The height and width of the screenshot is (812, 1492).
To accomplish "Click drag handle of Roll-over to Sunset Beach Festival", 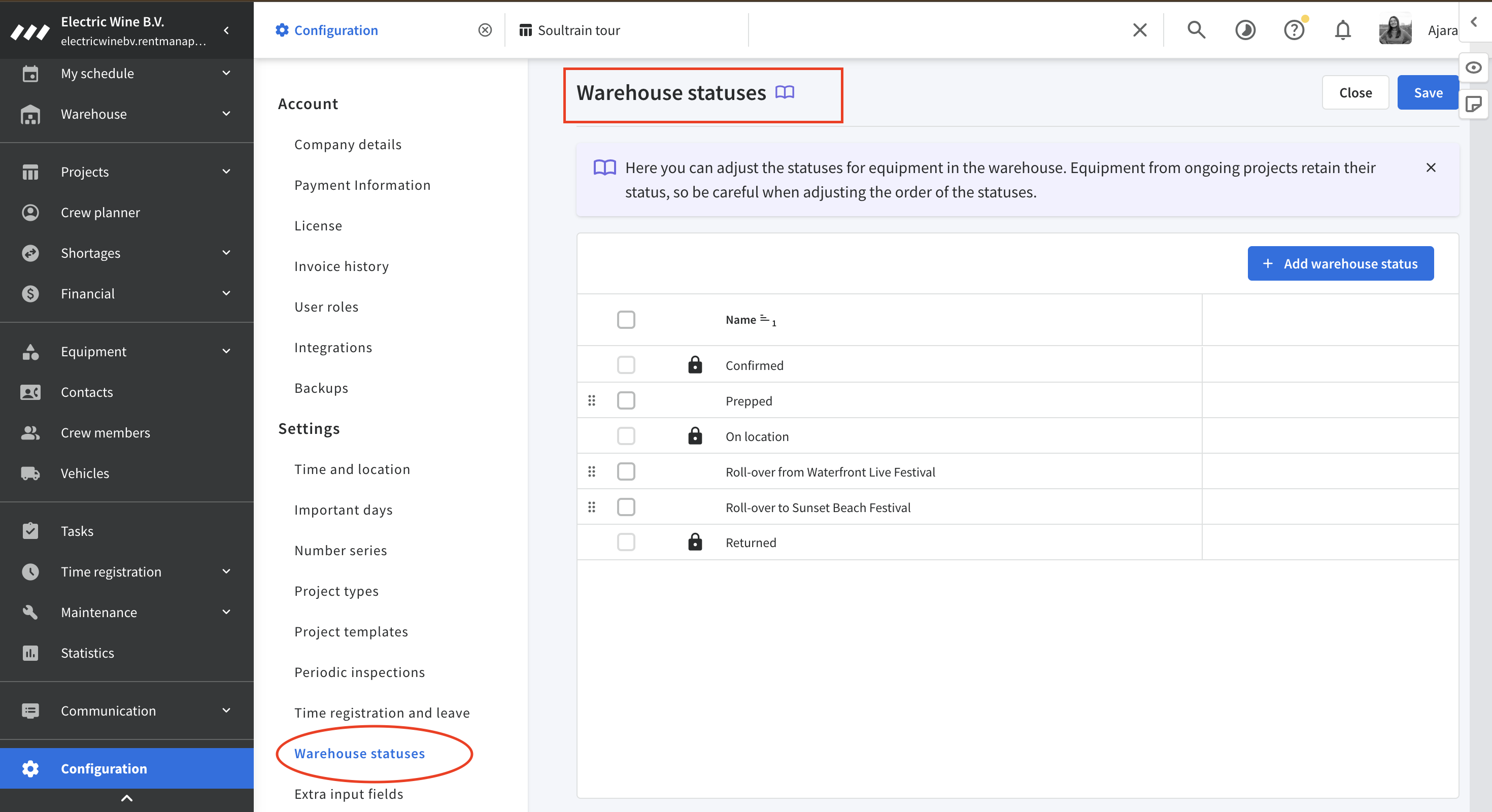I will (591, 507).
